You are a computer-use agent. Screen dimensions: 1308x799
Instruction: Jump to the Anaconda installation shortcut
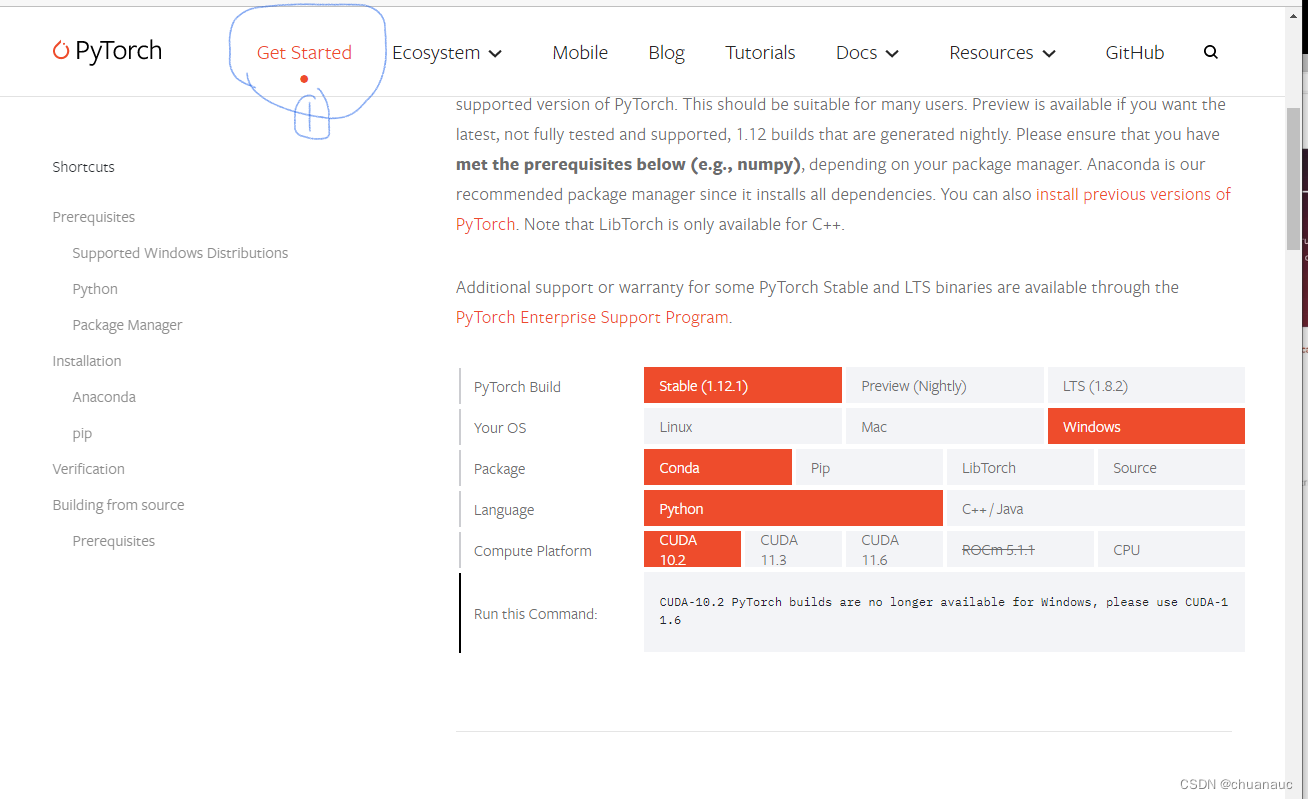pyautogui.click(x=104, y=397)
